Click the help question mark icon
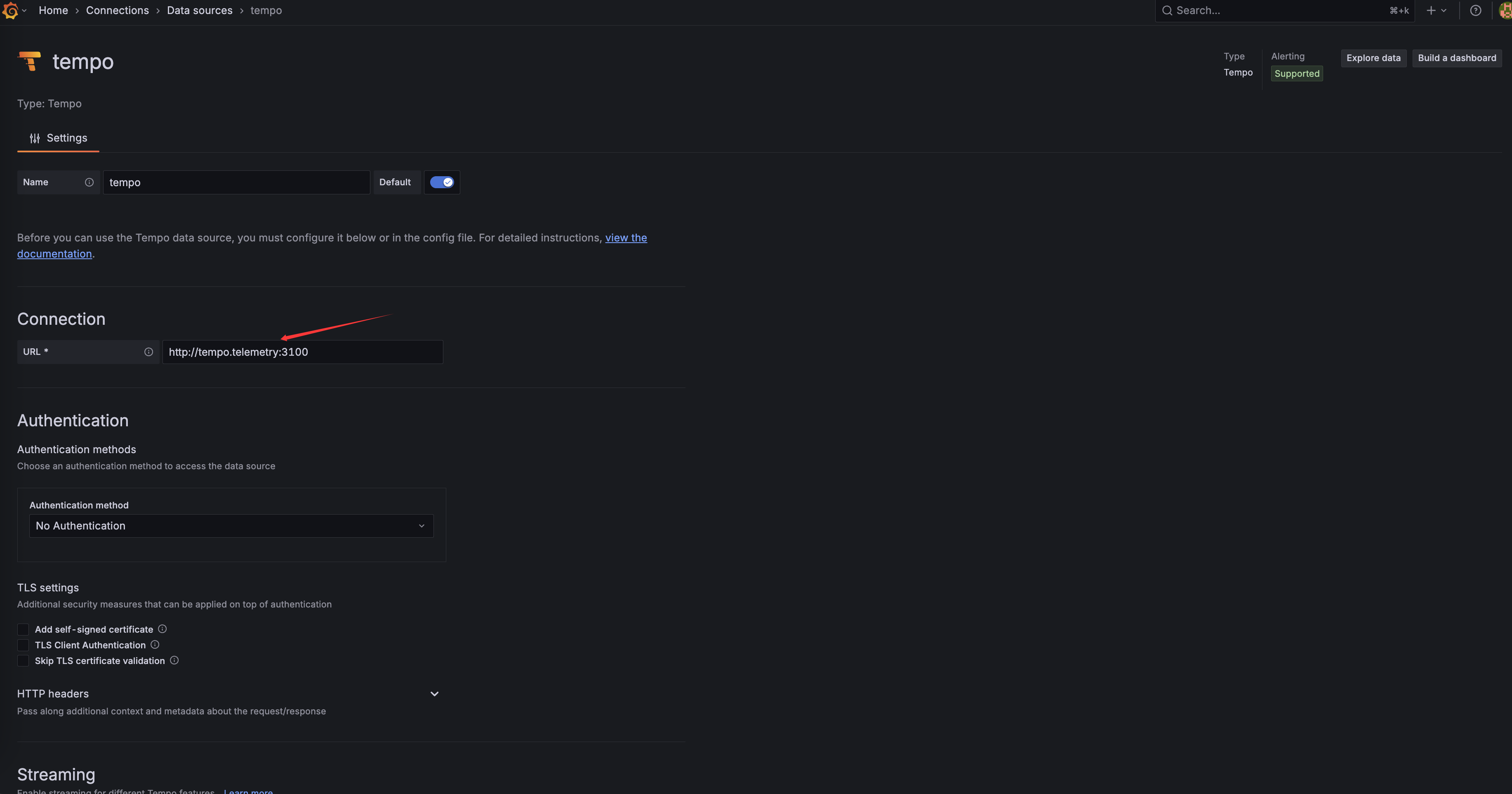The width and height of the screenshot is (1512, 794). pos(1475,11)
